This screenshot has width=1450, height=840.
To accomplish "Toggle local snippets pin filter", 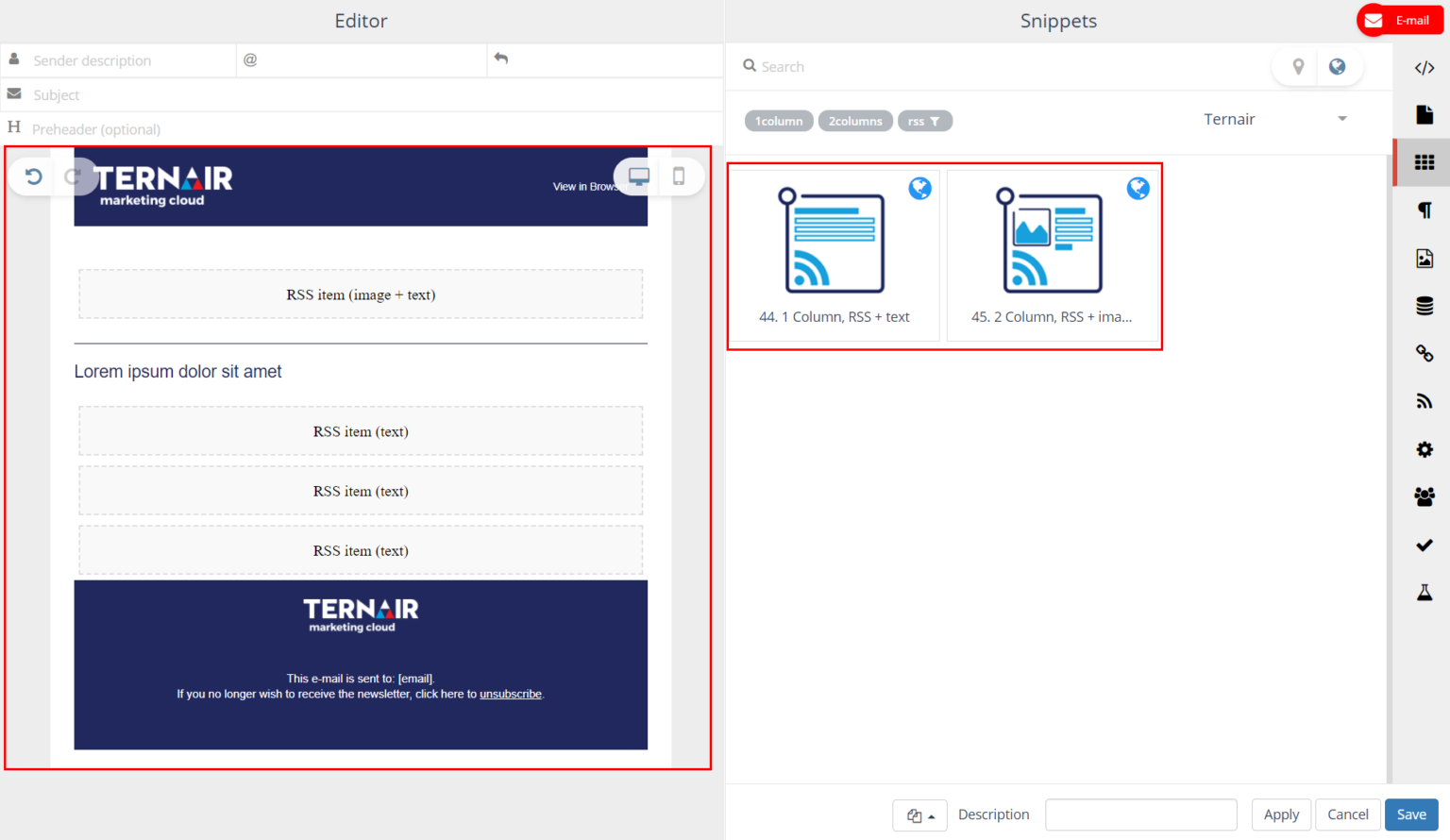I will click(1298, 67).
